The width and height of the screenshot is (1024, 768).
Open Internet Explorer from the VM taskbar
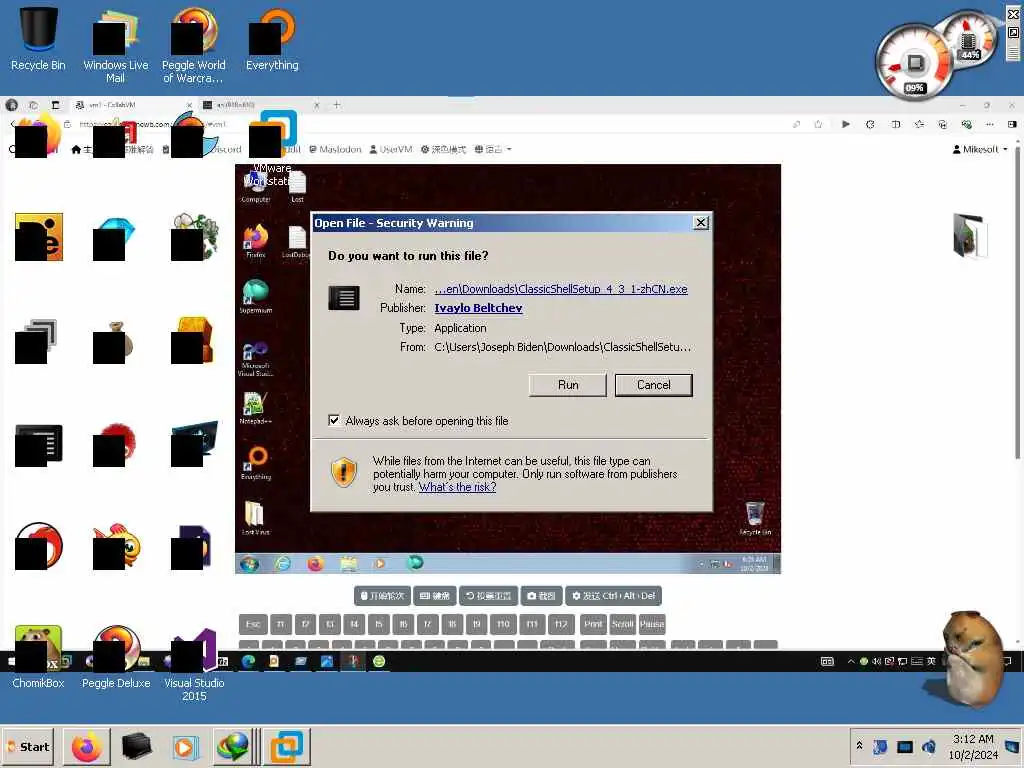pyautogui.click(x=282, y=563)
